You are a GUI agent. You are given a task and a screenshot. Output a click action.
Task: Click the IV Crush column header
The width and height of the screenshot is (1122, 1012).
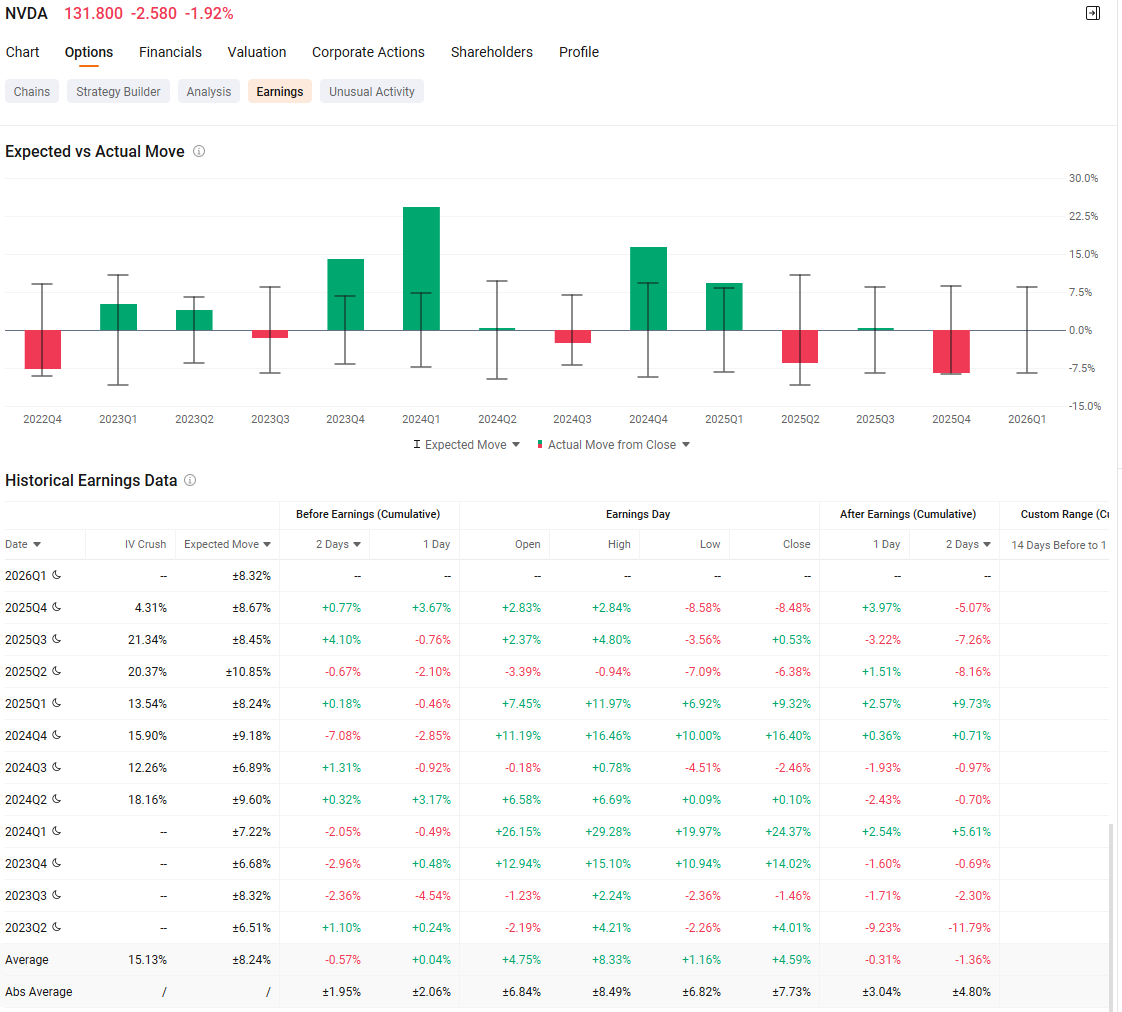145,544
